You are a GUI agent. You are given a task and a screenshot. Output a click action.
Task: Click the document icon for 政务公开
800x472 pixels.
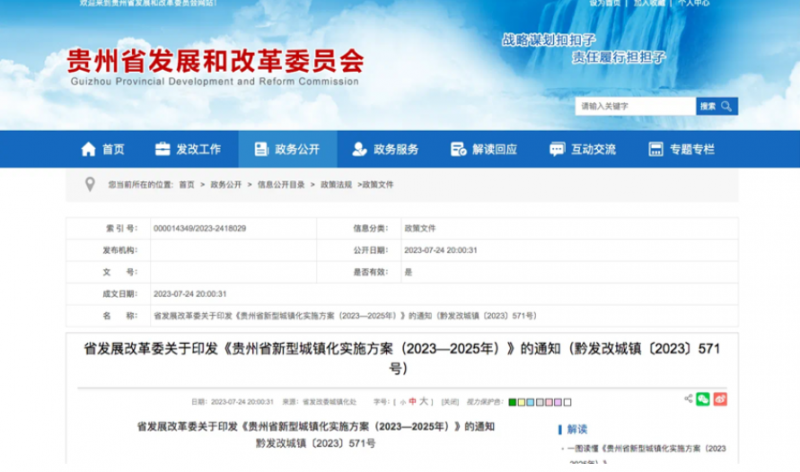(x=261, y=149)
